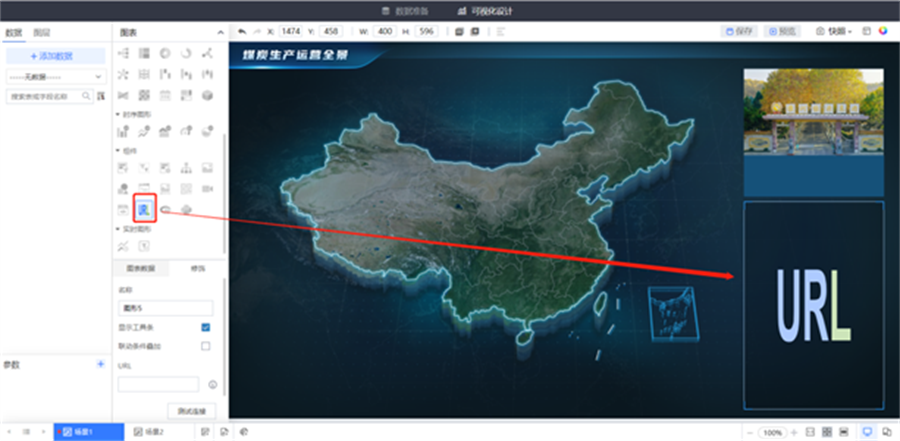The width and height of the screenshot is (900, 441).
Task: Click the 测试连接 button
Action: coord(190,410)
